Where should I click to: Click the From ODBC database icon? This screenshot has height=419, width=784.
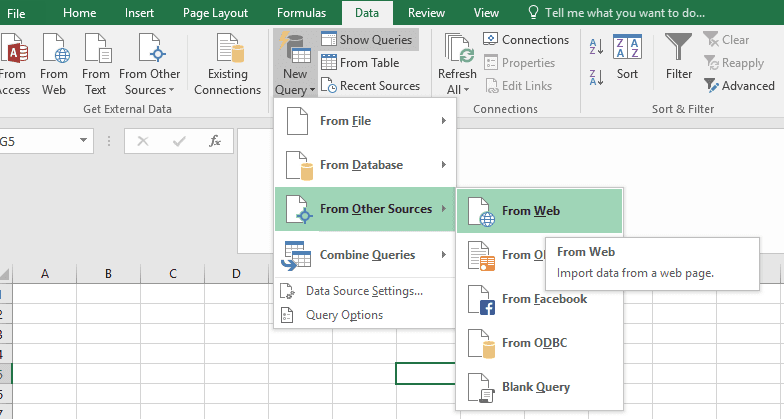coord(481,344)
